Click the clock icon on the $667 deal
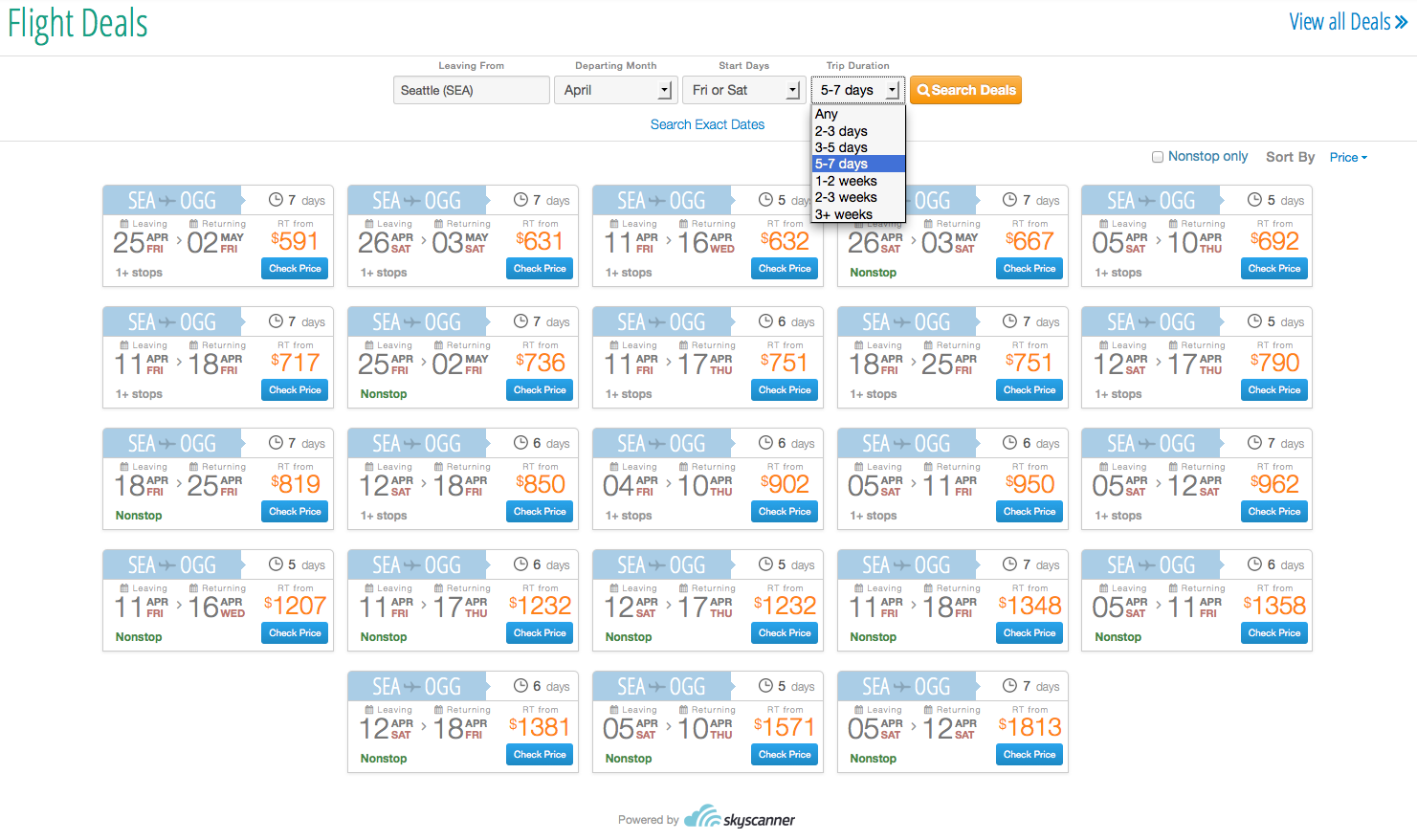 tap(1009, 200)
